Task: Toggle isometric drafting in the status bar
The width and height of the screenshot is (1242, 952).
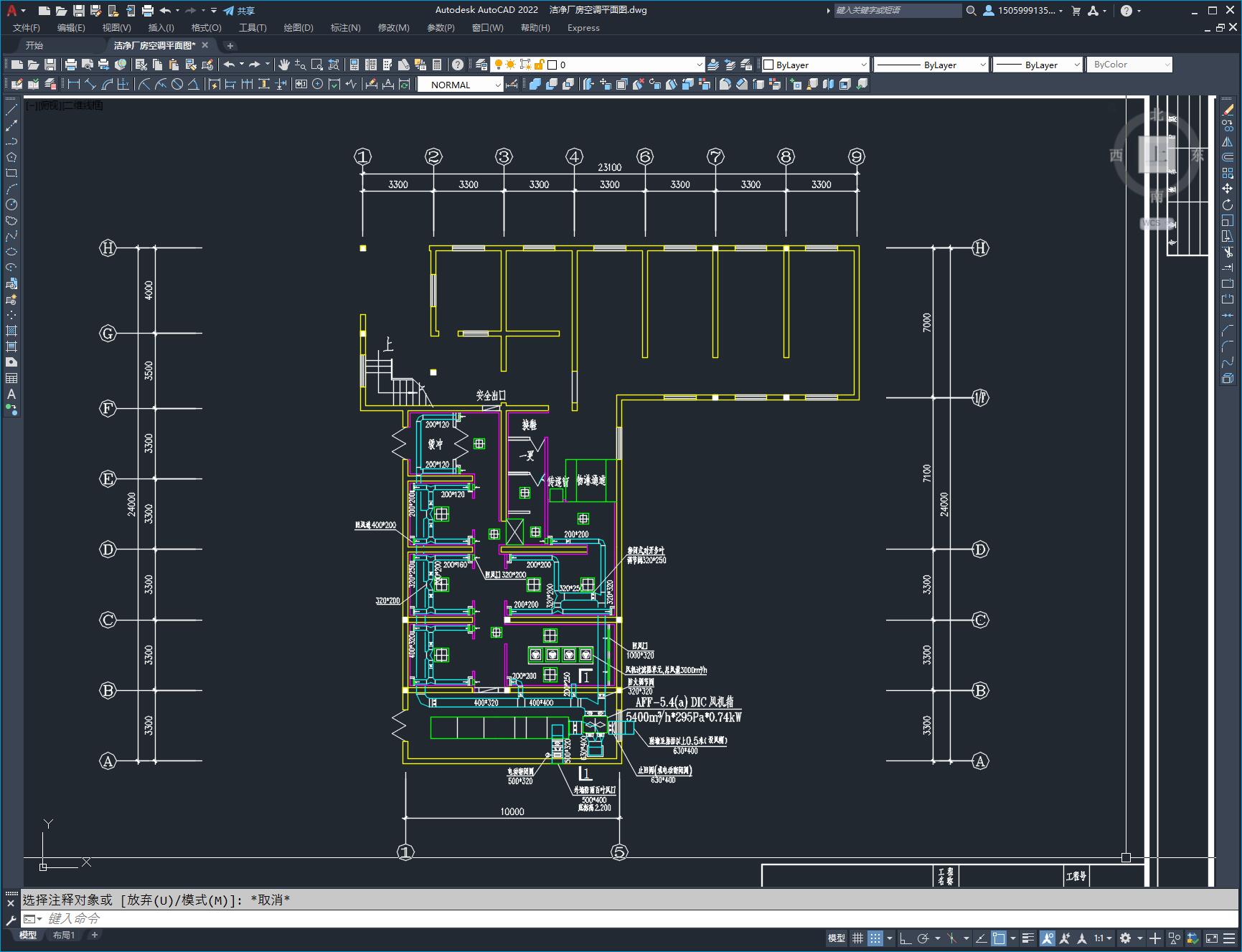Action: point(952,938)
